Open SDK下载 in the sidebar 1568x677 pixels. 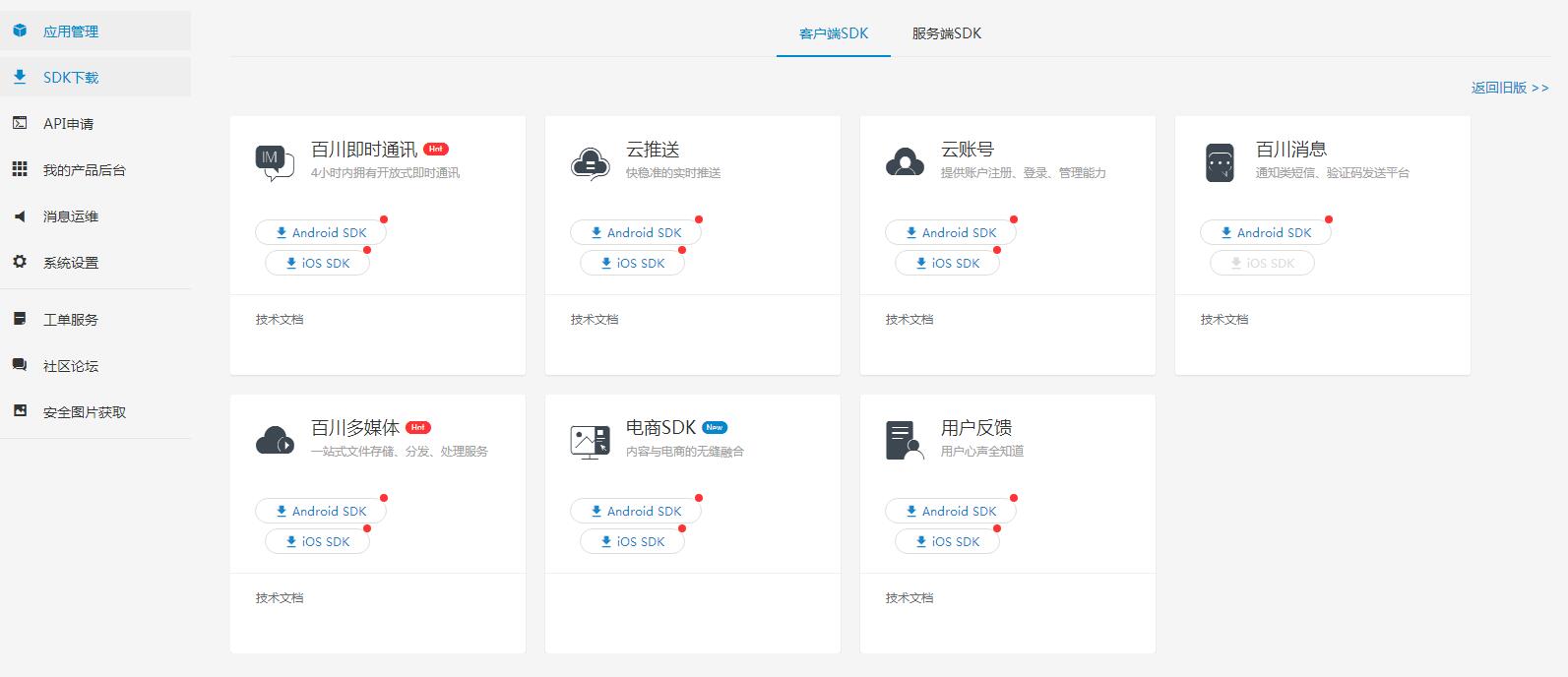(x=95, y=77)
